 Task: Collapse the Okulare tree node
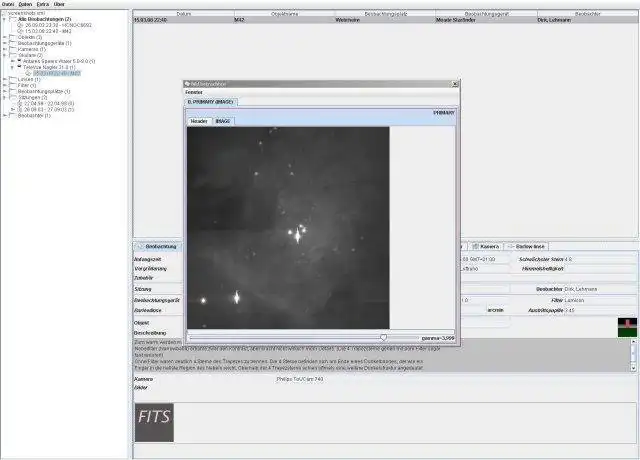(x=4, y=55)
